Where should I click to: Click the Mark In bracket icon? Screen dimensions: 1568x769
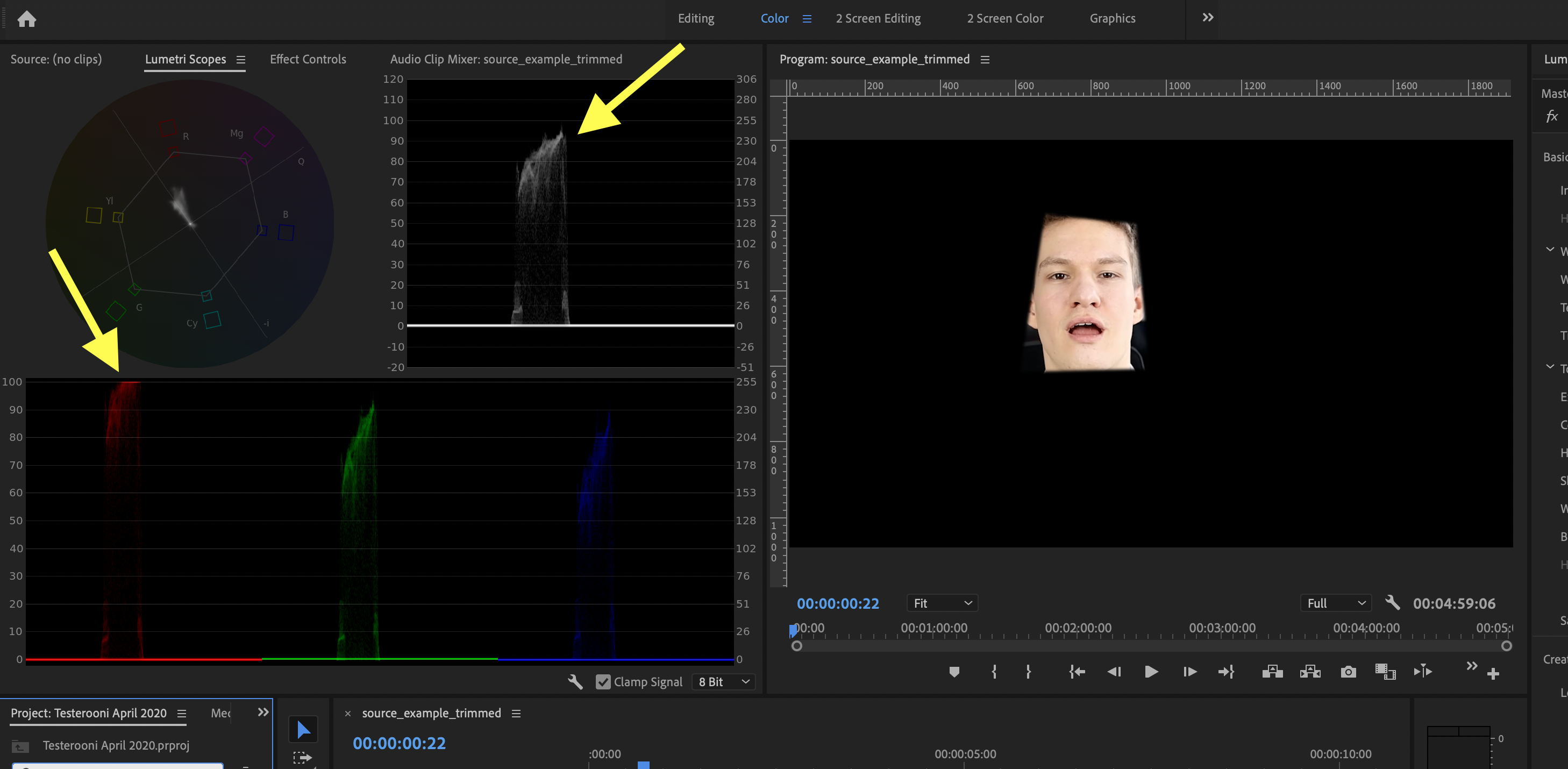coord(994,672)
